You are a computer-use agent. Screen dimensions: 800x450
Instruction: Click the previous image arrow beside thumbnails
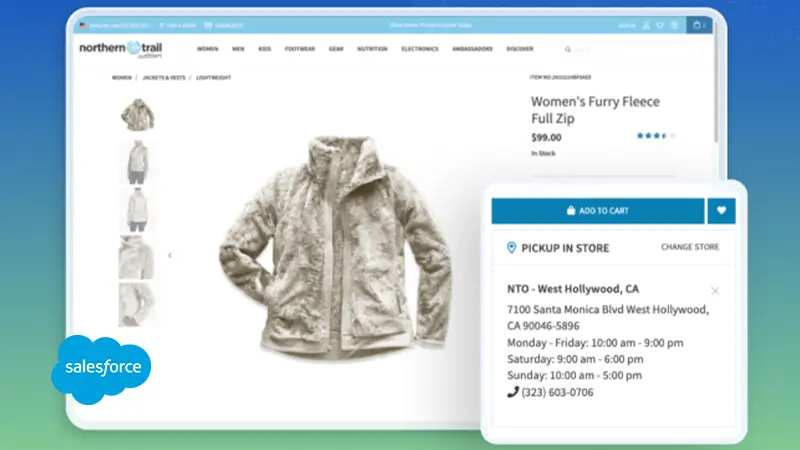169,255
